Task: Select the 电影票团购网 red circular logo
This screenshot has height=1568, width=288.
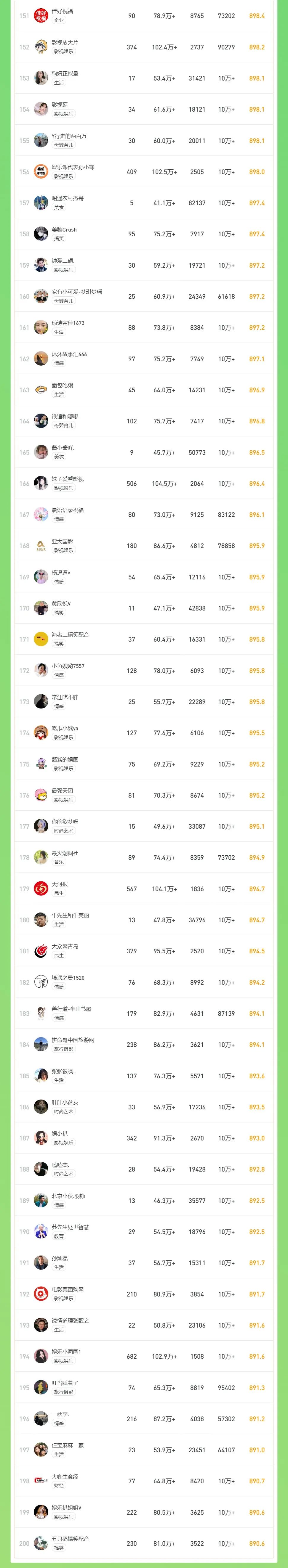Action: point(41,1294)
